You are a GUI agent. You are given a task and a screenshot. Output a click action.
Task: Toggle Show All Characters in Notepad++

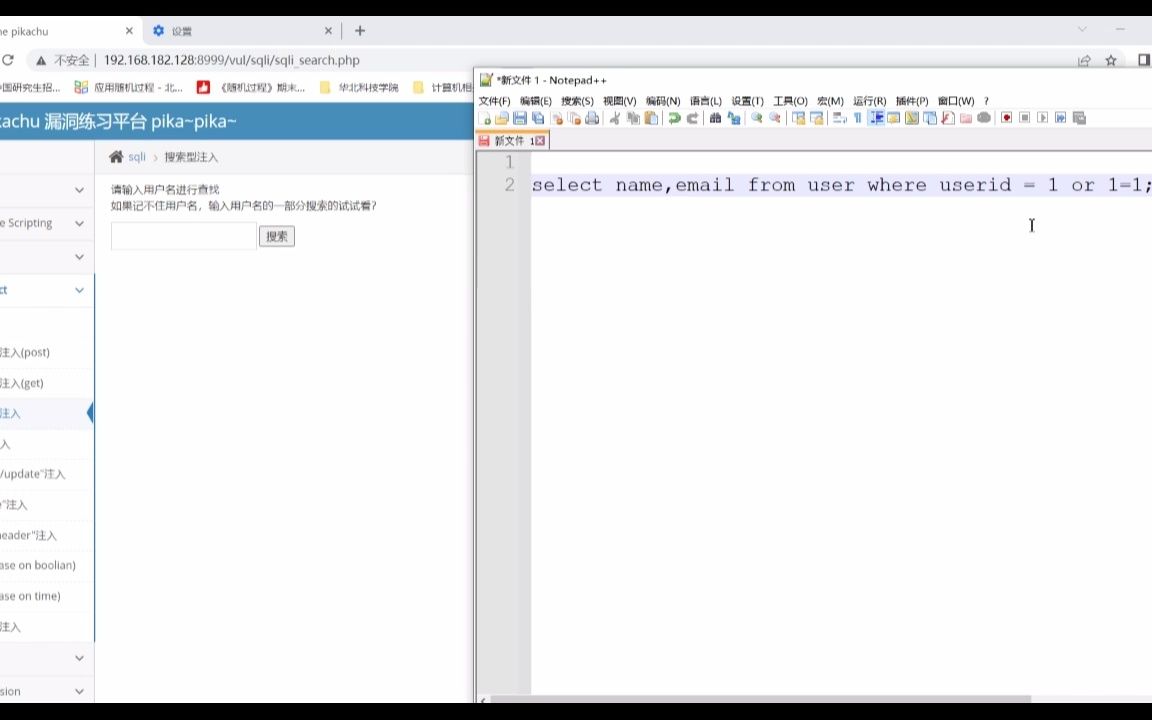[x=856, y=118]
